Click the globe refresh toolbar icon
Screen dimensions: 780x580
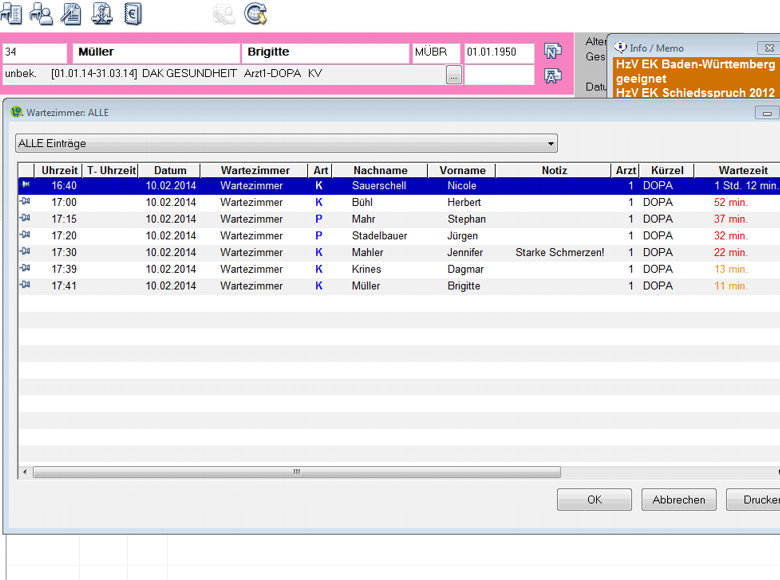pos(256,13)
